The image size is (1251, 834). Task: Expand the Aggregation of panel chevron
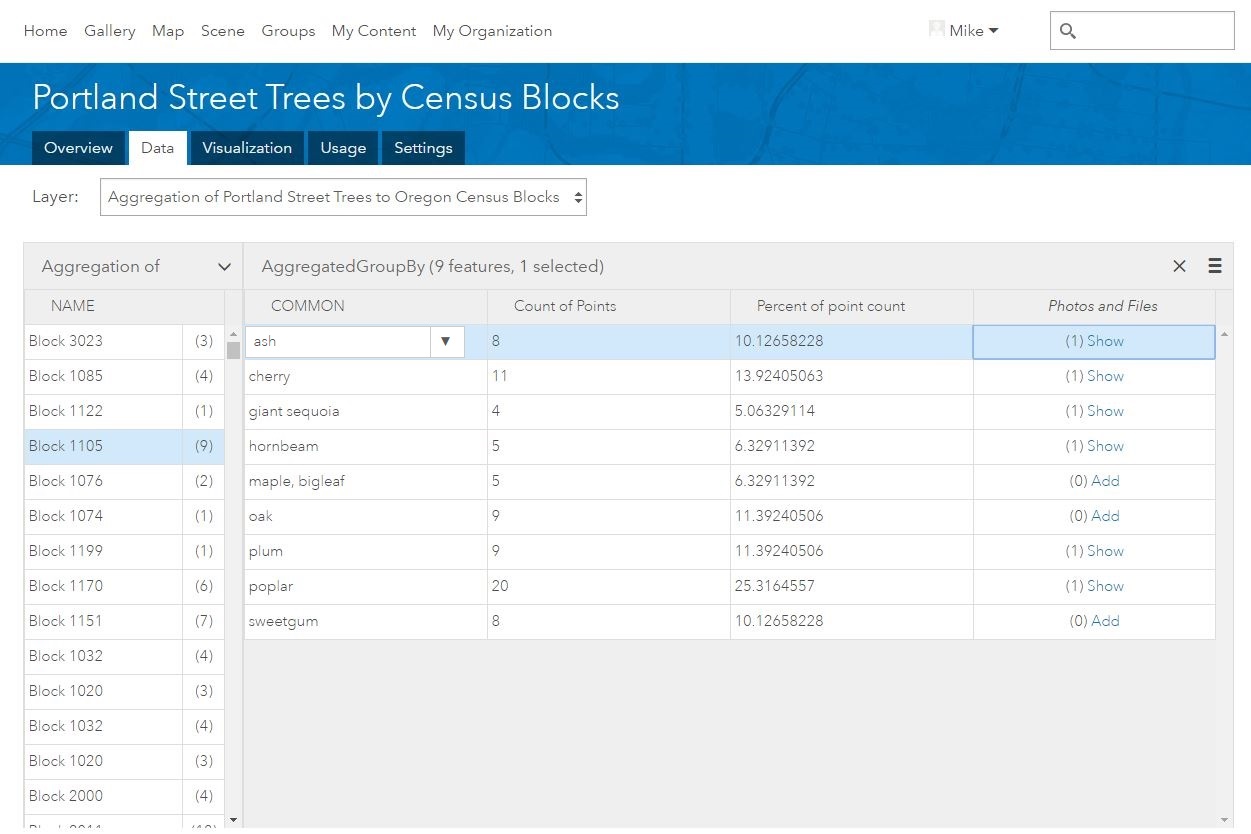[224, 267]
